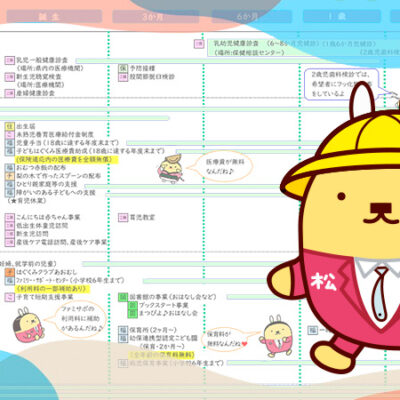The height and width of the screenshot is (400, 400).
Task: Click the 住 icon beside 出生届
Action: click(x=10, y=126)
